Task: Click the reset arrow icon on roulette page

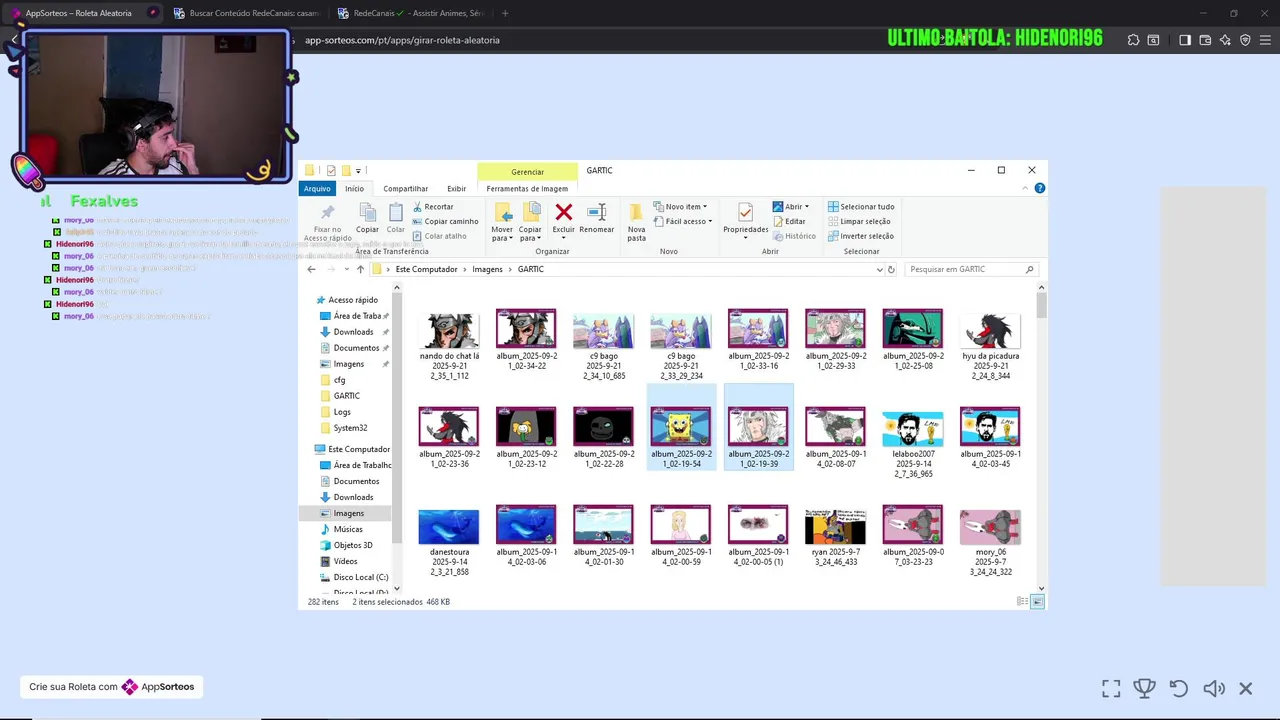Action: pos(1179,688)
